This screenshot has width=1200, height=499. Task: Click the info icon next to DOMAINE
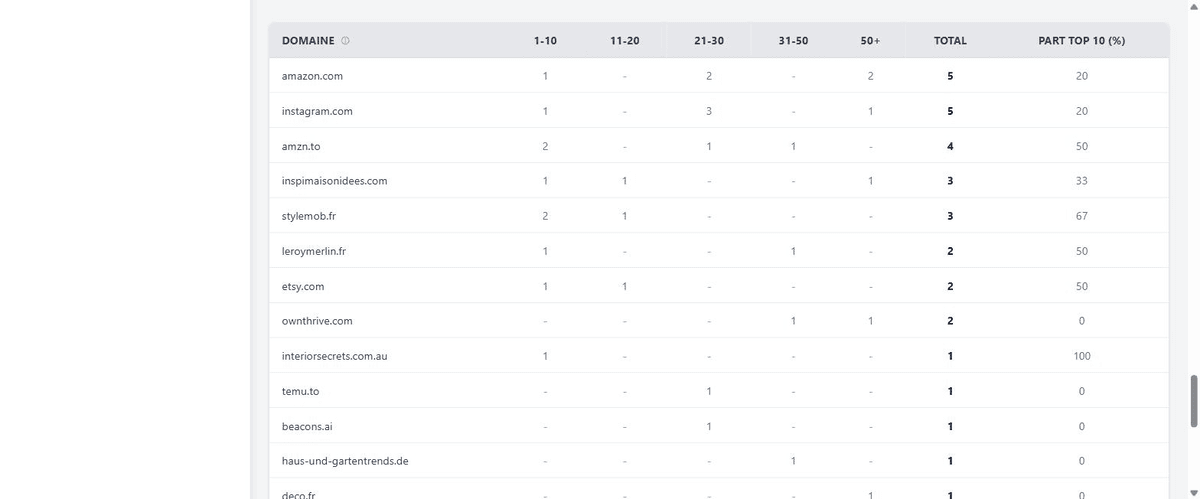[x=345, y=41]
